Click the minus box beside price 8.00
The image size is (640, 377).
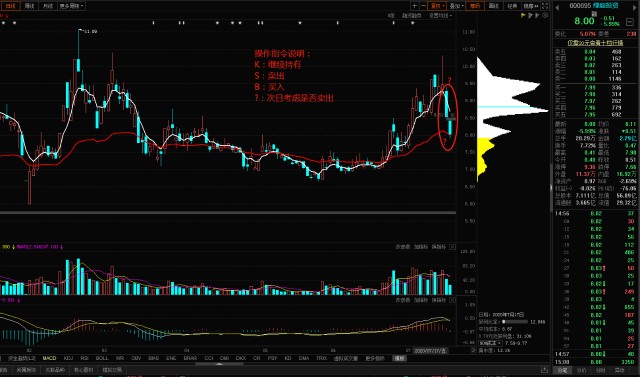[x=630, y=21]
